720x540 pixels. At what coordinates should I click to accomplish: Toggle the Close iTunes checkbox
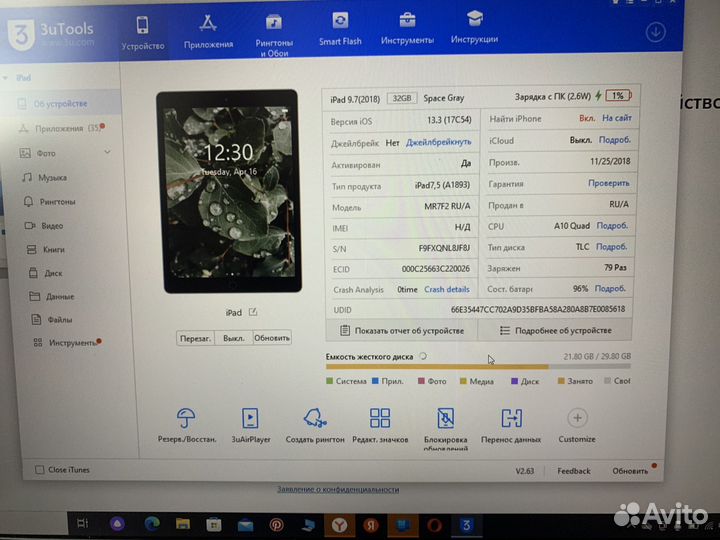pos(39,470)
